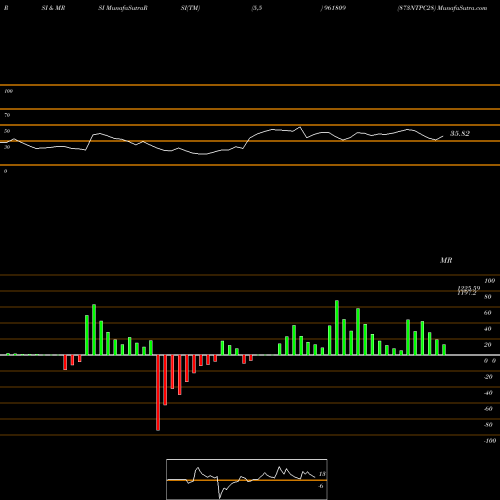Open the mini overview chart at bottom

coord(247,479)
